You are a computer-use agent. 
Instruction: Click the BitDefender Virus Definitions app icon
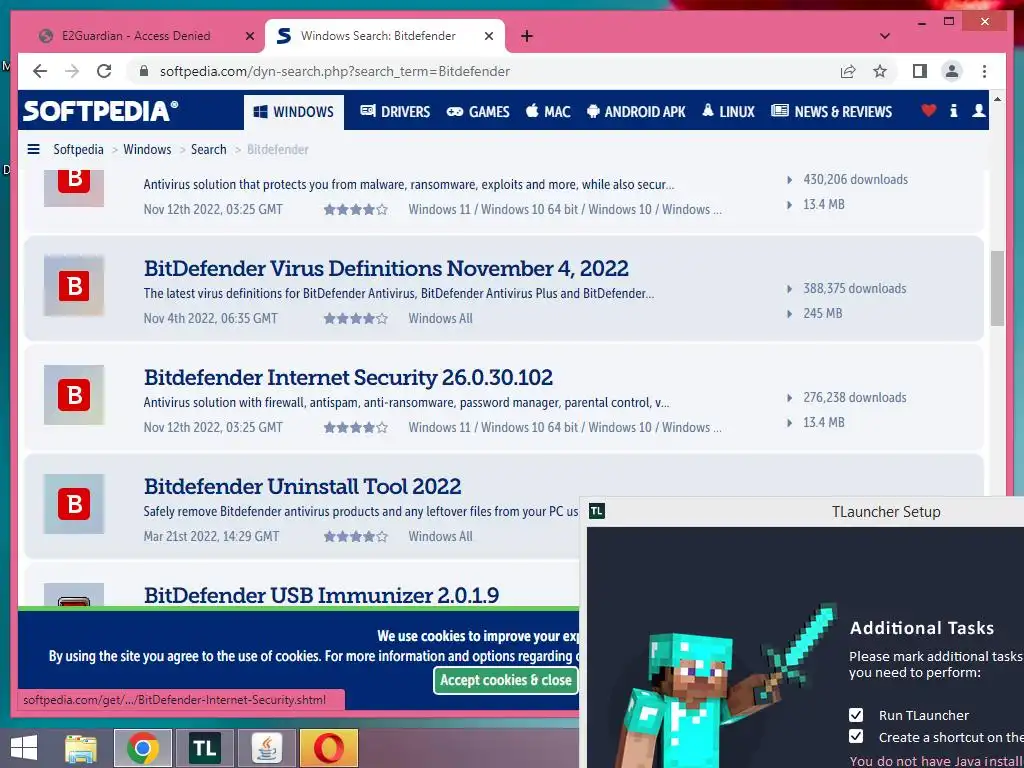pyautogui.click(x=74, y=285)
